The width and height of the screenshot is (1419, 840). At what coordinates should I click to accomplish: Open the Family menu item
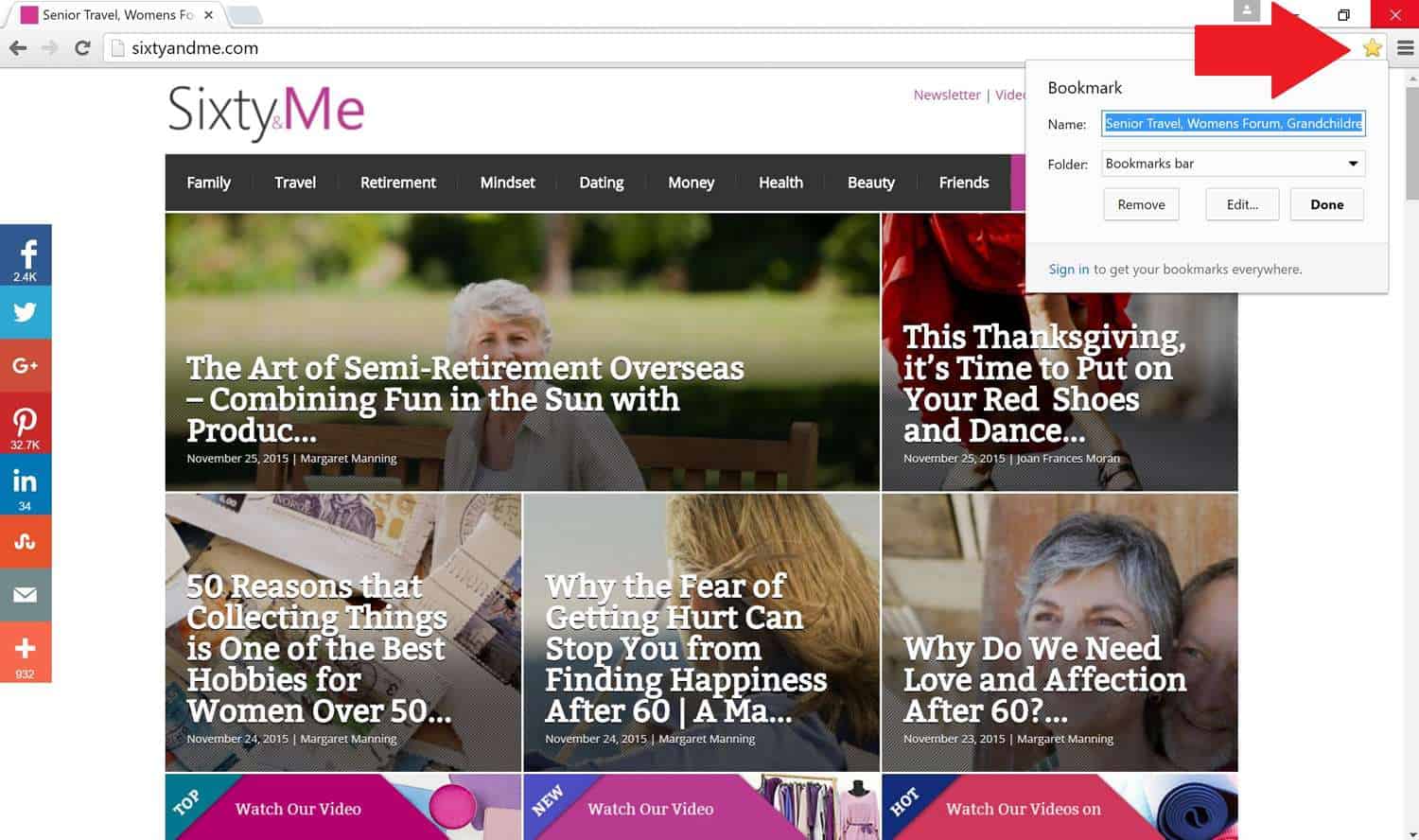pyautogui.click(x=208, y=183)
